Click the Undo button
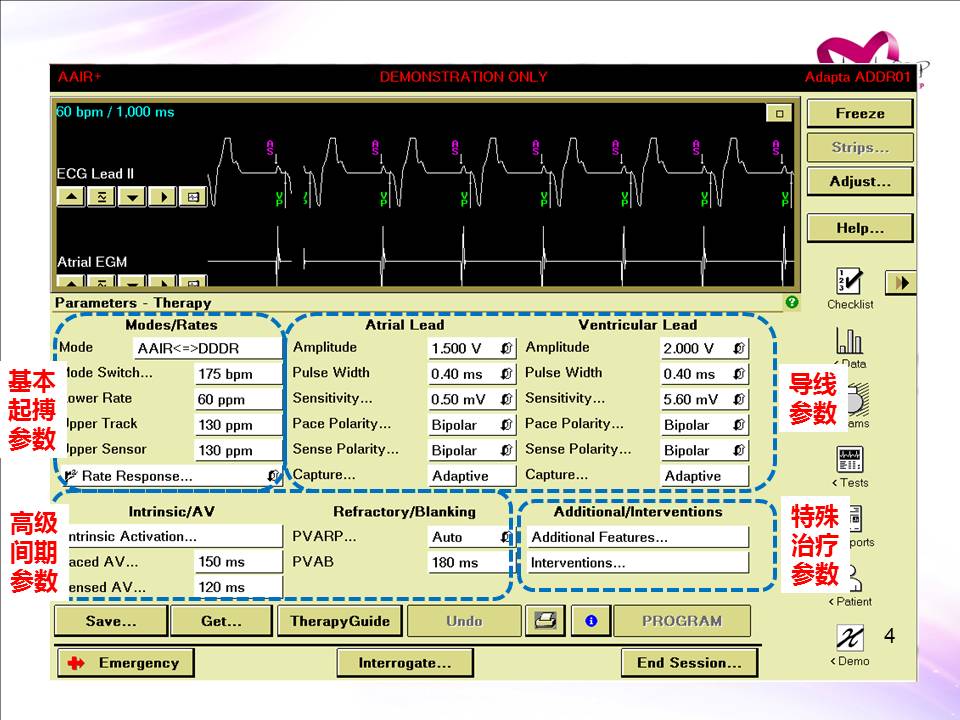Screen dimensions: 960x720 [464, 621]
